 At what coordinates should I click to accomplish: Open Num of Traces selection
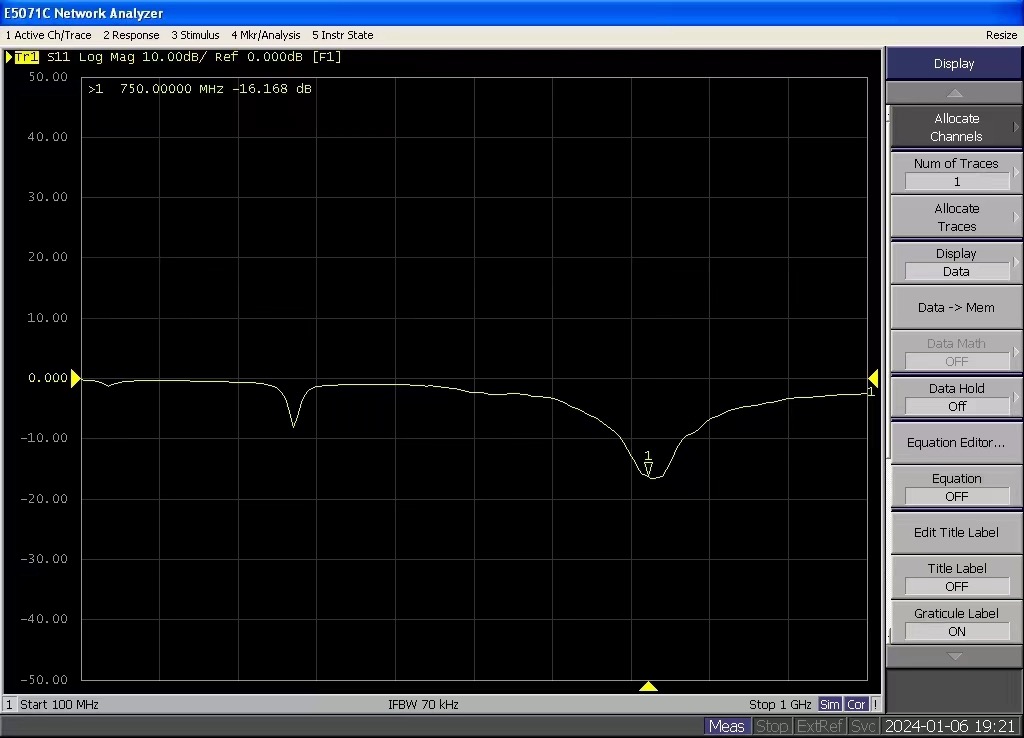click(x=956, y=172)
